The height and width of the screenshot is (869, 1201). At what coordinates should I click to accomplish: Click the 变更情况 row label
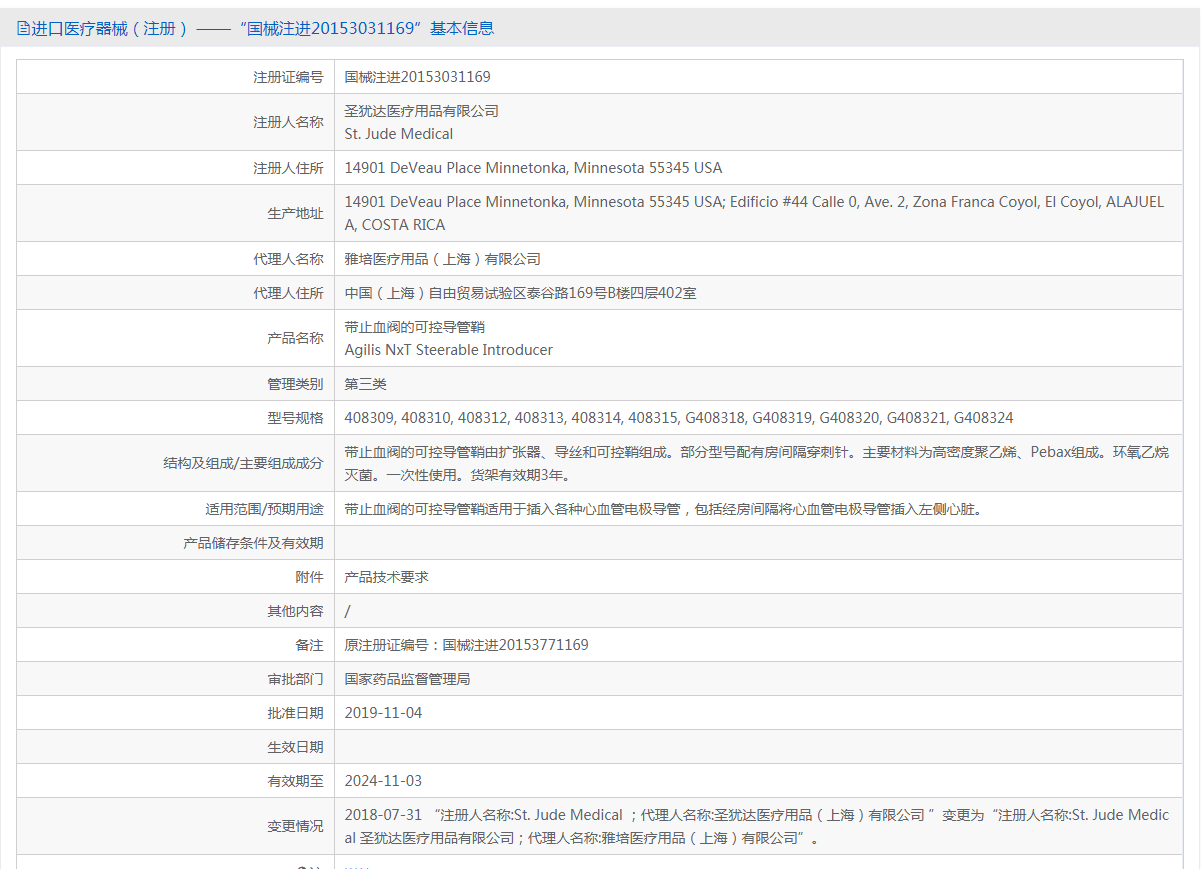(x=295, y=826)
